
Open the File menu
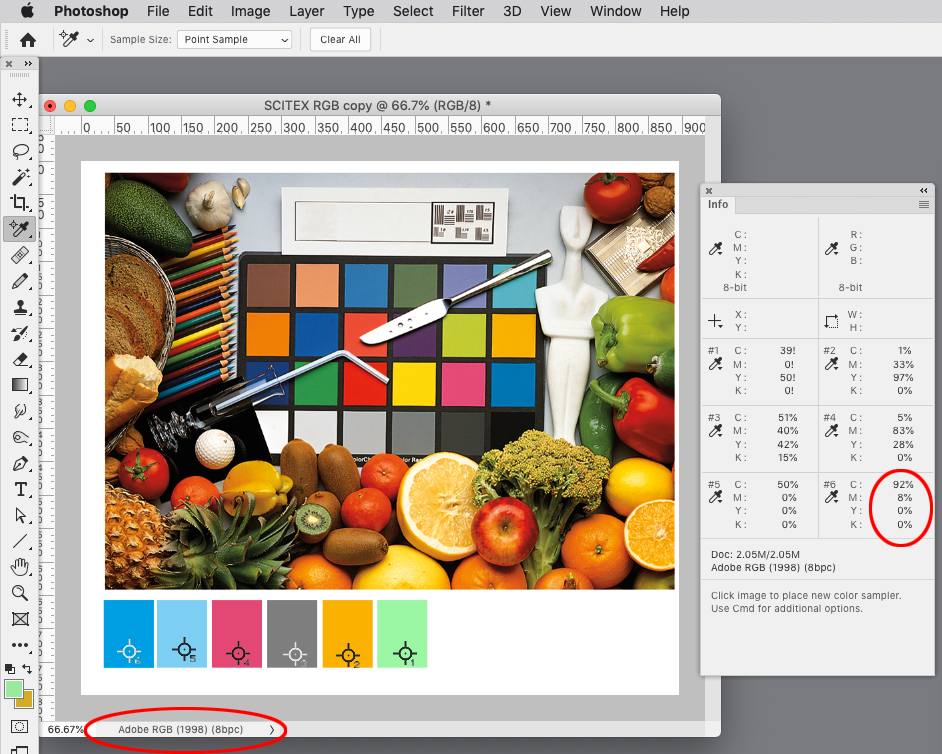[158, 11]
